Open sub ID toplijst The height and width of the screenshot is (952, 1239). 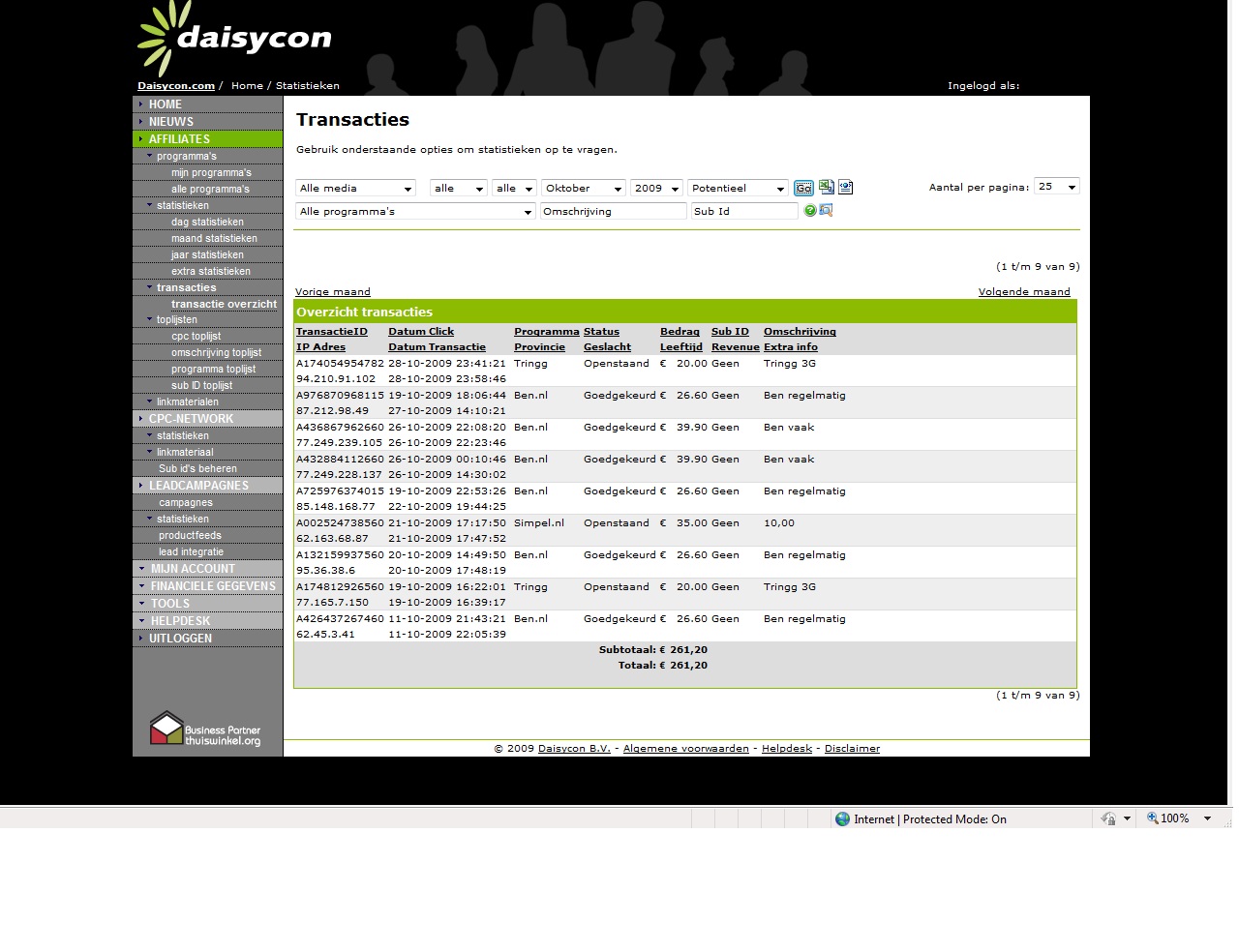pyautogui.click(x=201, y=386)
